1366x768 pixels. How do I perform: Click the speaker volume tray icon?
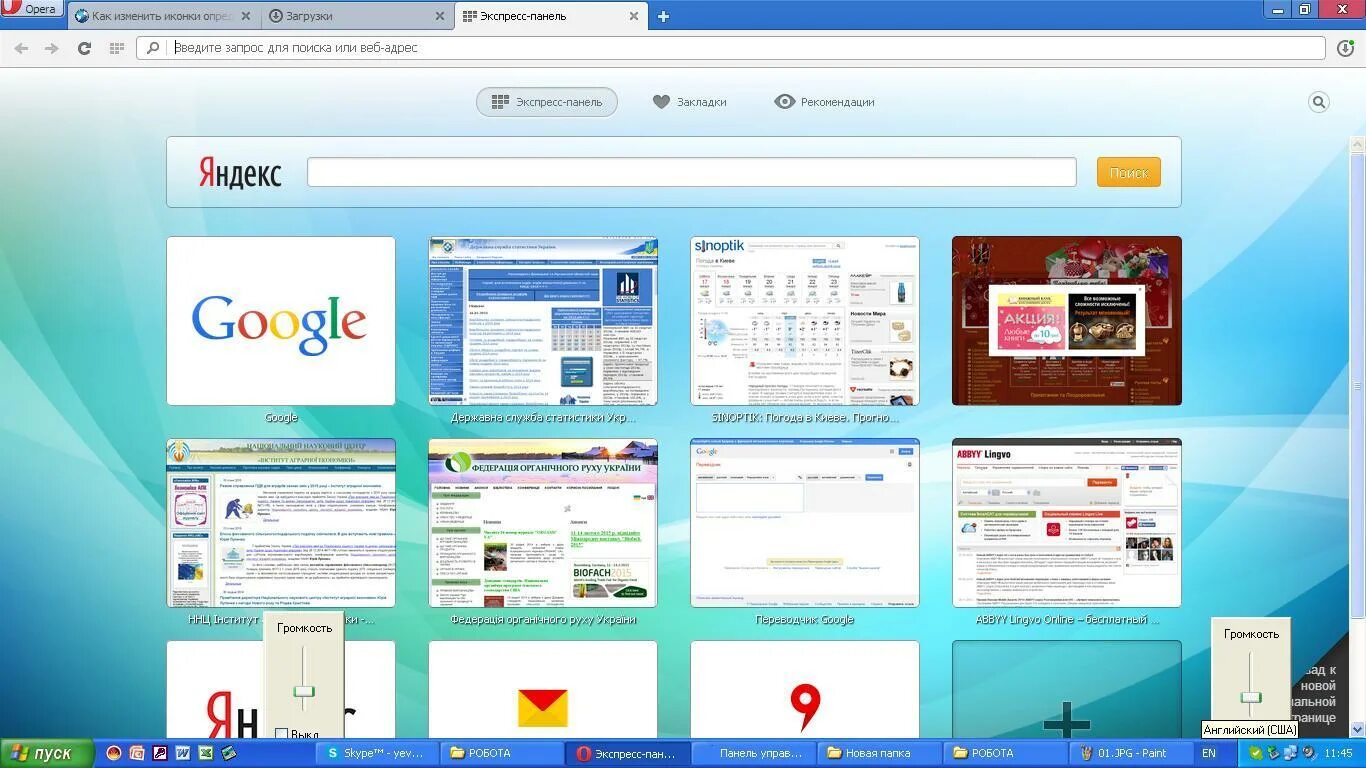pos(1308,753)
